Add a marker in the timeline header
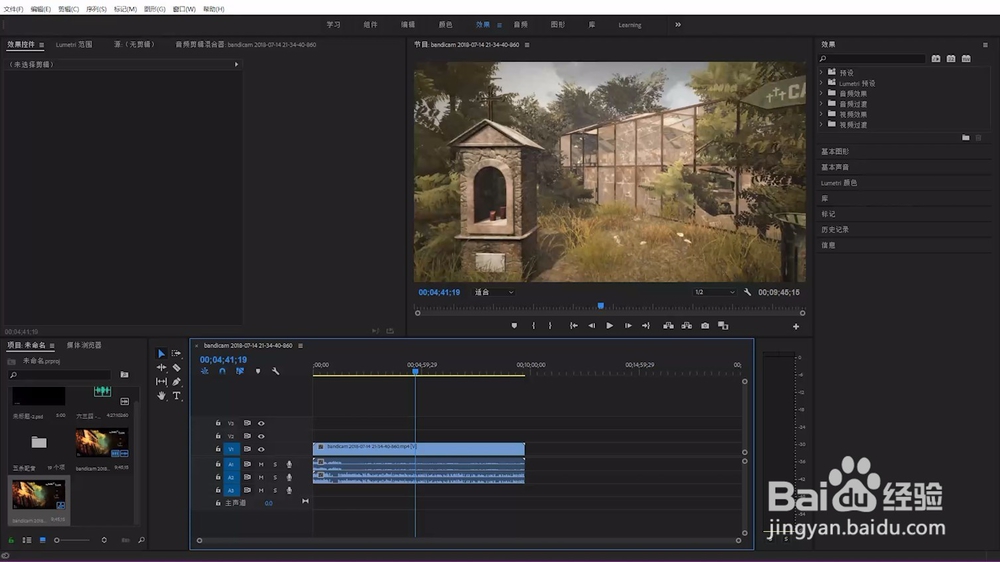The width and height of the screenshot is (1000, 562). click(258, 371)
